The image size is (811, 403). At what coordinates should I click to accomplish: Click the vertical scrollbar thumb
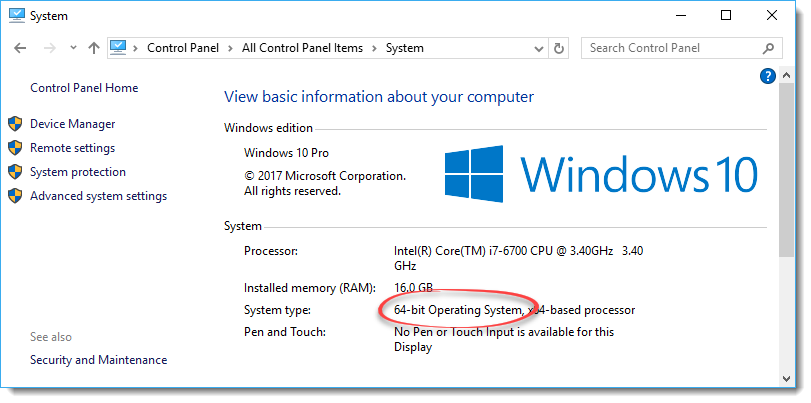pyautogui.click(x=787, y=170)
